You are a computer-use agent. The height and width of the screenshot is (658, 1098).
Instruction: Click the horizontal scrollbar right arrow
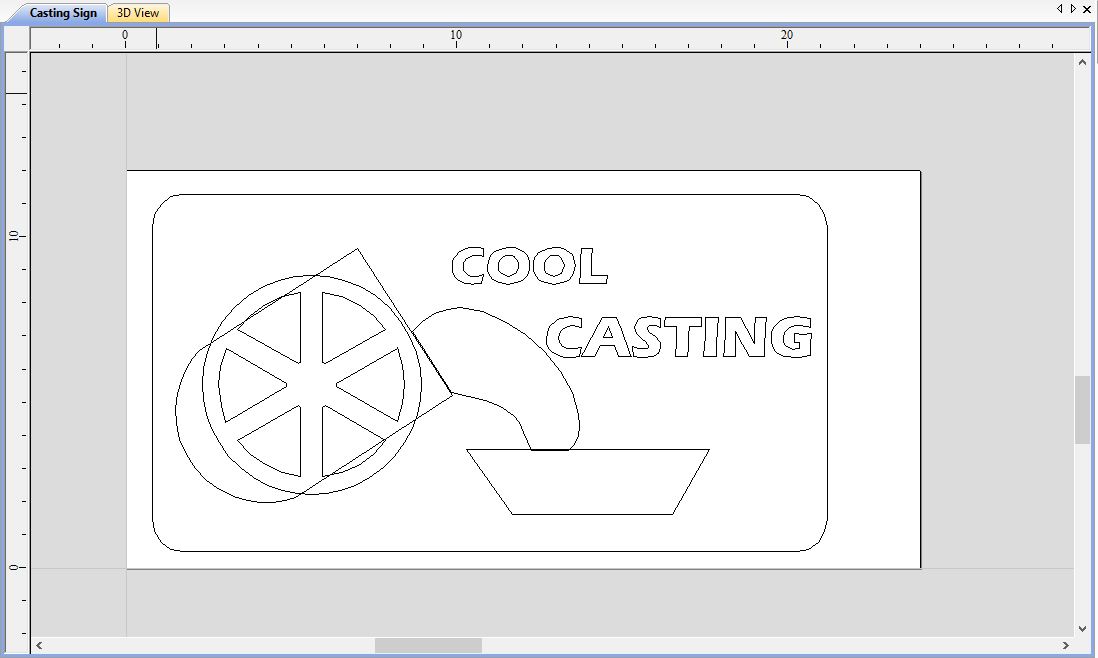[1066, 645]
